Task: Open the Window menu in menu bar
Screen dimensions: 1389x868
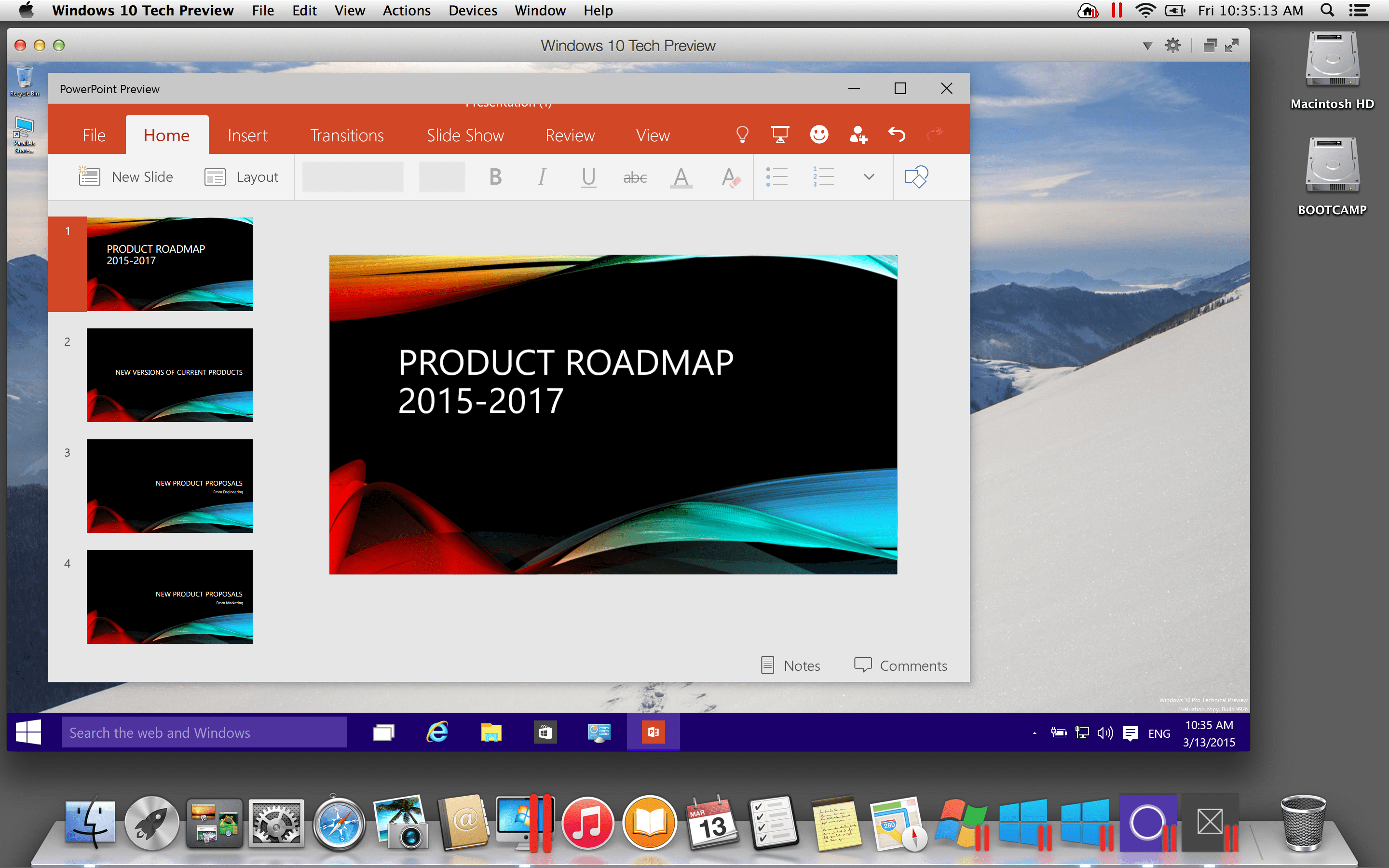Action: pyautogui.click(x=540, y=10)
